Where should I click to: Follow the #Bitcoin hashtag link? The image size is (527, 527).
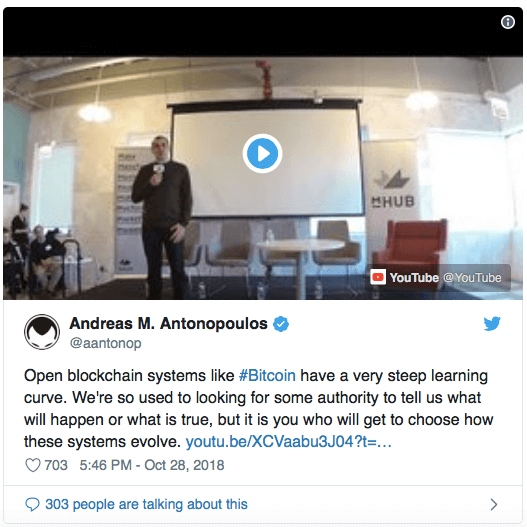(267, 375)
